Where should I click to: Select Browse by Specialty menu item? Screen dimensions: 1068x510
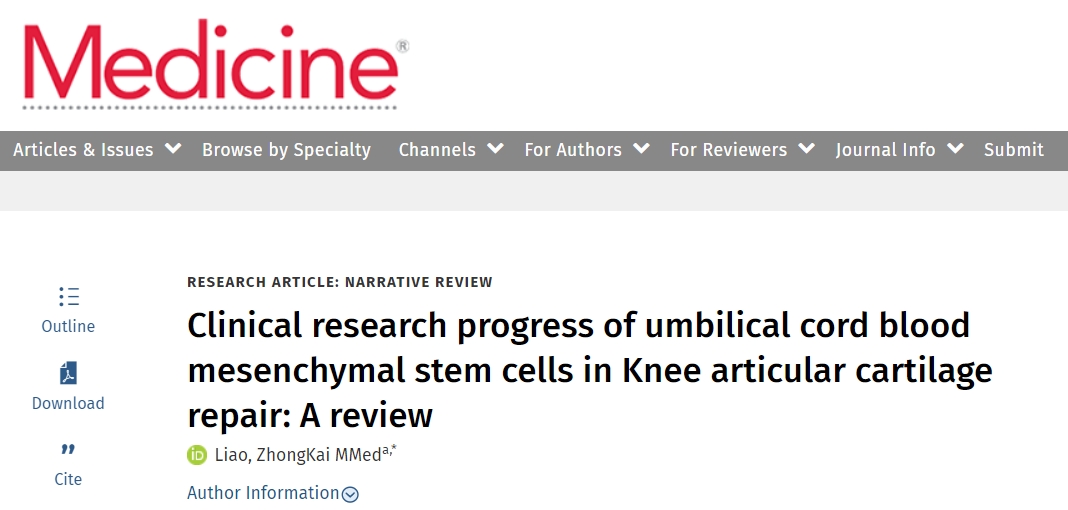[286, 150]
